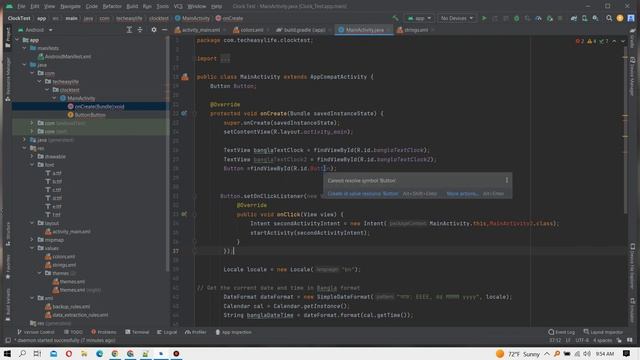This screenshot has height=360, width=640.
Task: Click More actions link in error popup
Action: point(462,194)
